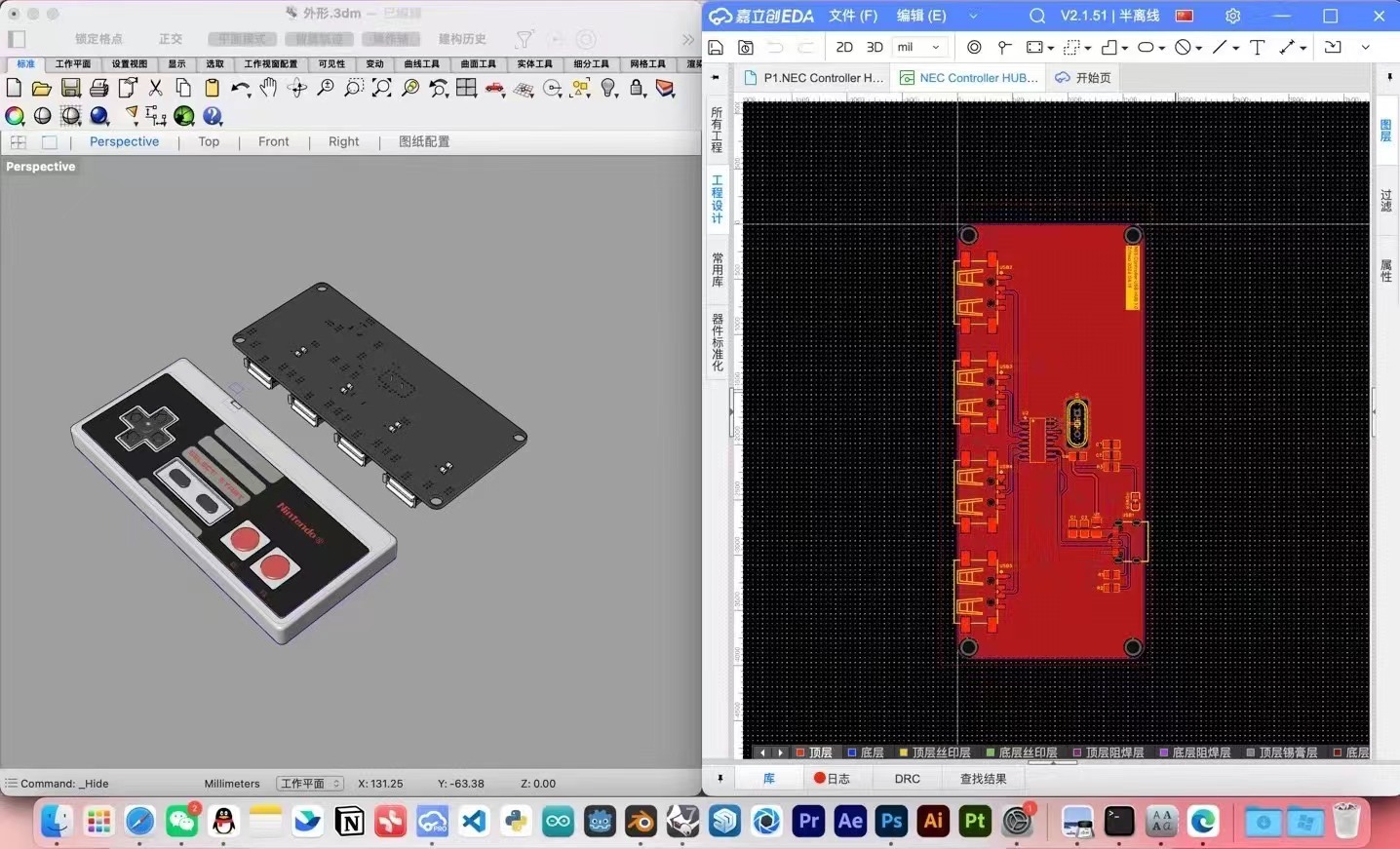Click the Zoom window icon in Rhino
1400x849 pixels.
tap(354, 88)
